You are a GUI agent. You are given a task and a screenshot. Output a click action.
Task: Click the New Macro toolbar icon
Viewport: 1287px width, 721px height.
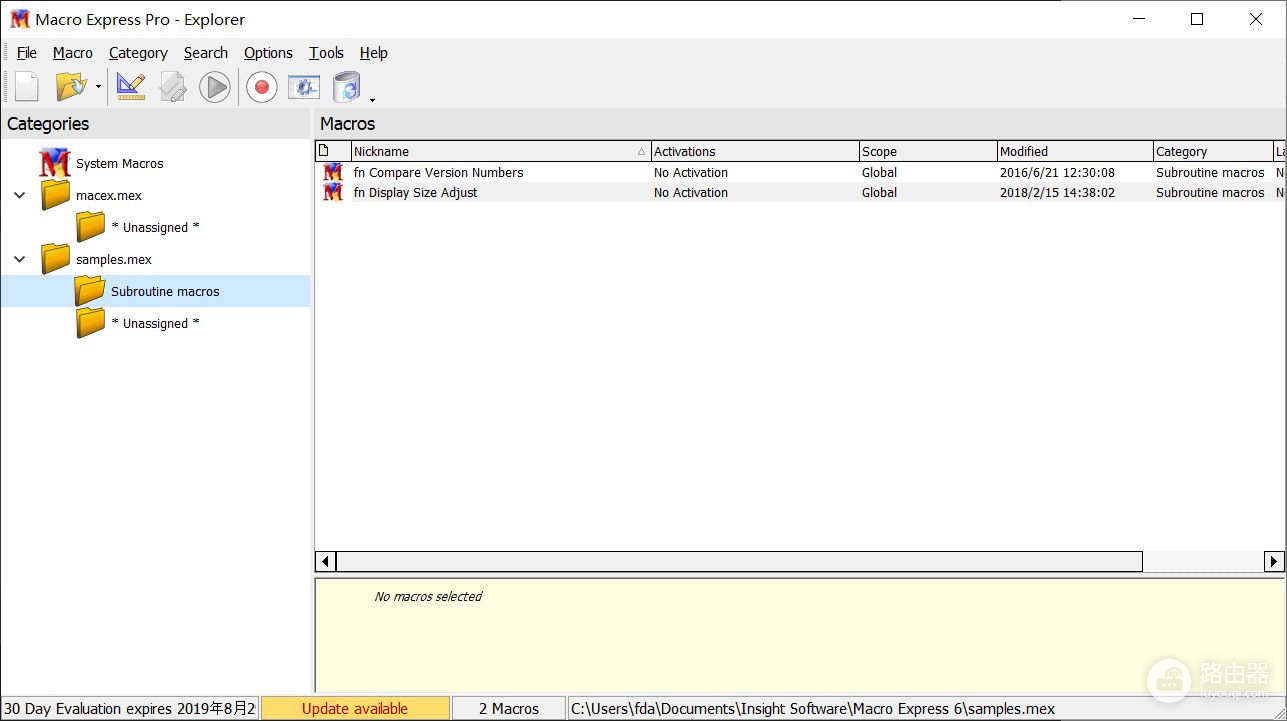[27, 87]
